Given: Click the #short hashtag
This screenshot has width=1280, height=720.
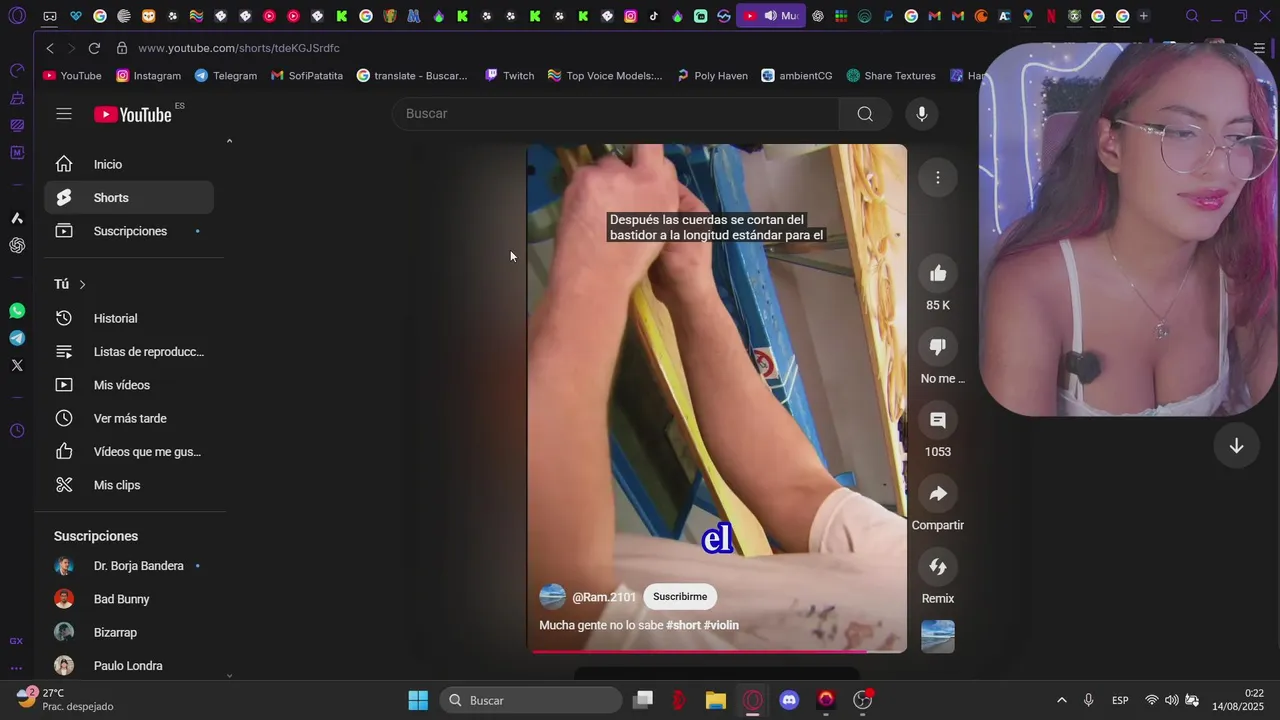Looking at the screenshot, I should pos(683,626).
